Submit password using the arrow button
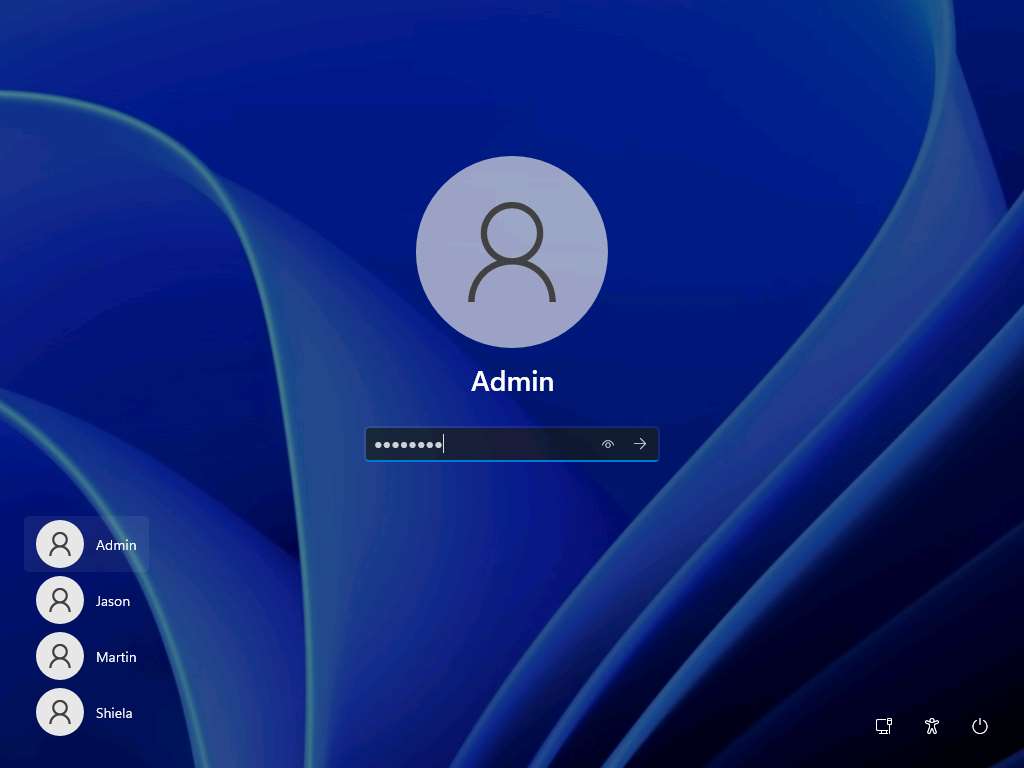1024x768 pixels. [x=640, y=444]
